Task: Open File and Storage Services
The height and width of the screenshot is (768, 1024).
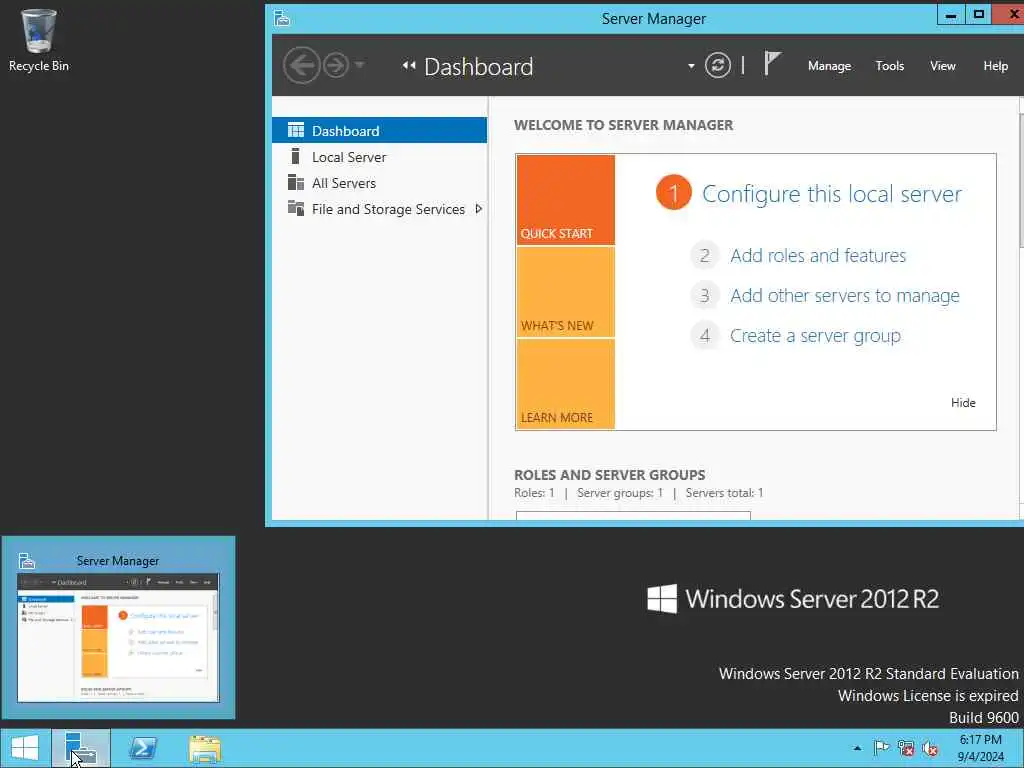Action: (379, 209)
